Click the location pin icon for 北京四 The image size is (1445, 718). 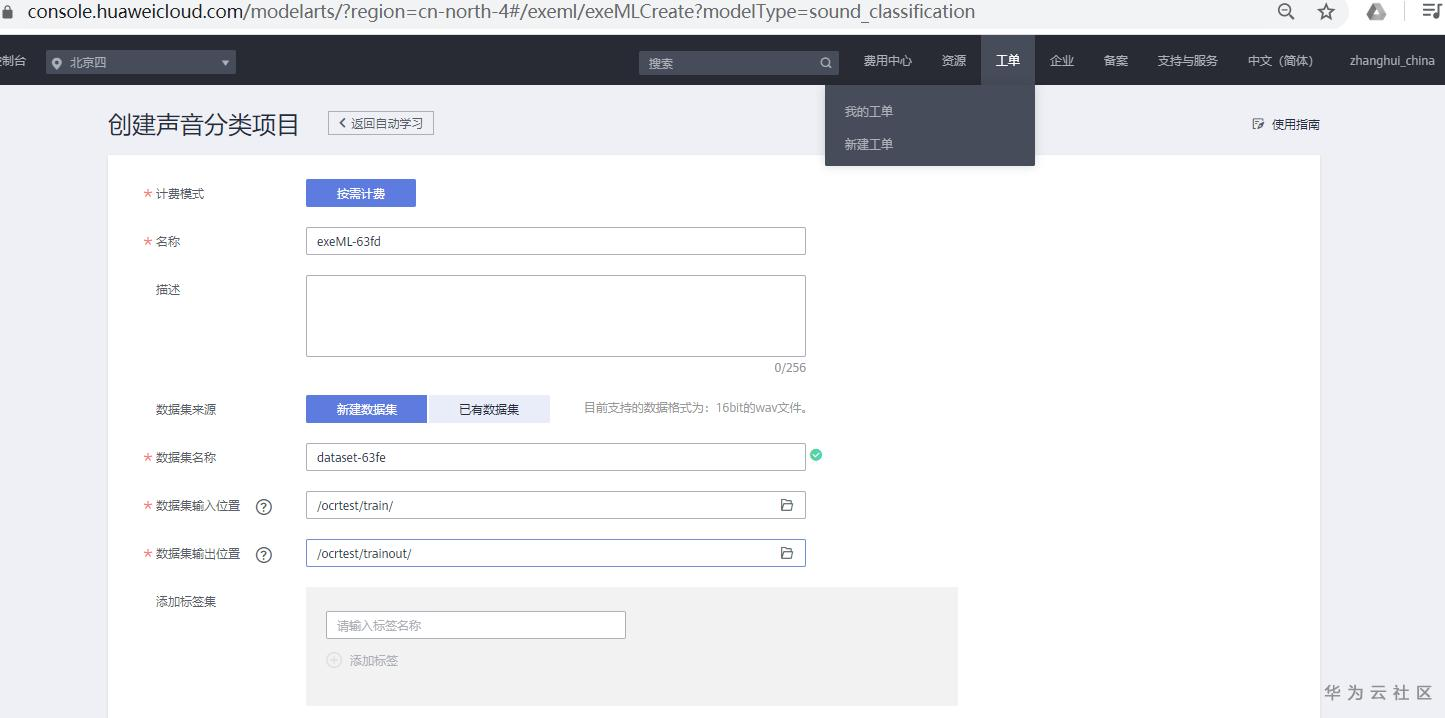(x=57, y=63)
